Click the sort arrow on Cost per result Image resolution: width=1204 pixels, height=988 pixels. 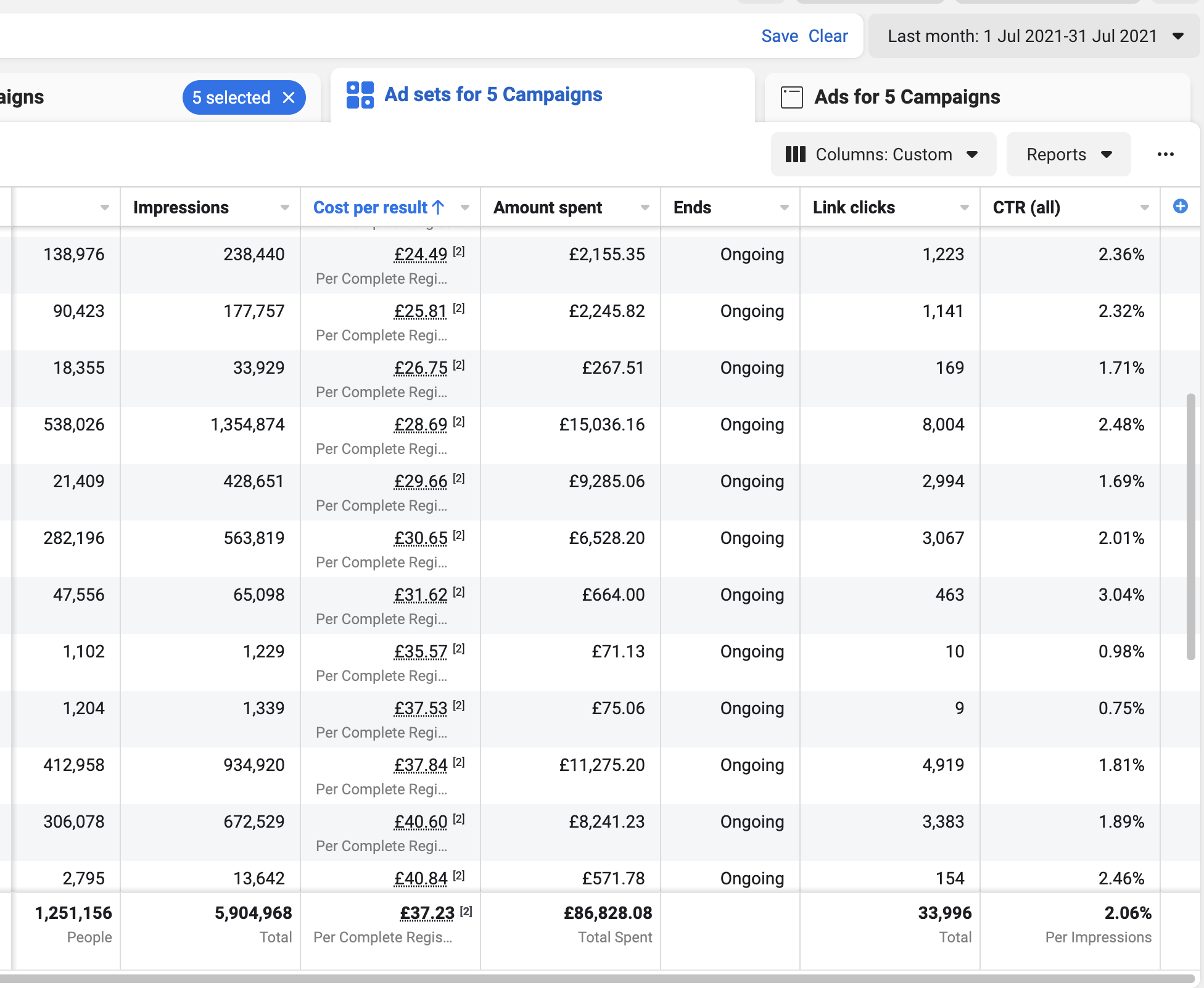click(x=439, y=207)
